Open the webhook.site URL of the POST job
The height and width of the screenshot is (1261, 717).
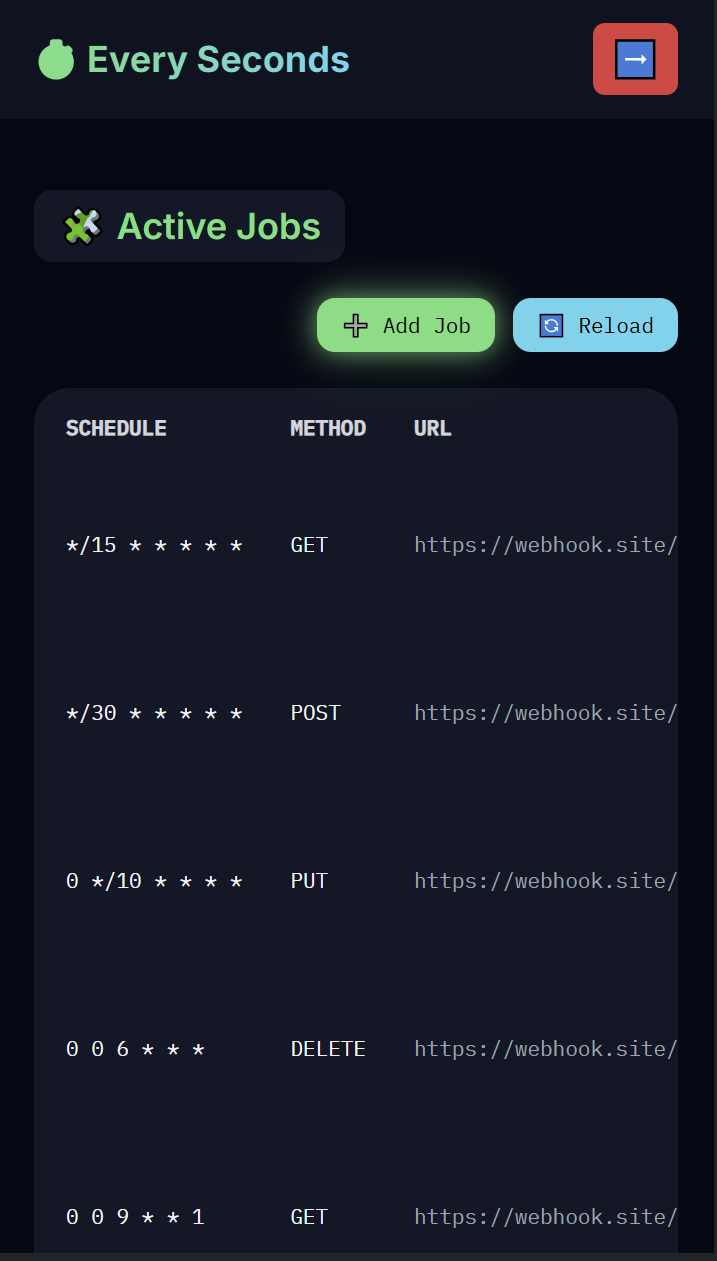(545, 712)
